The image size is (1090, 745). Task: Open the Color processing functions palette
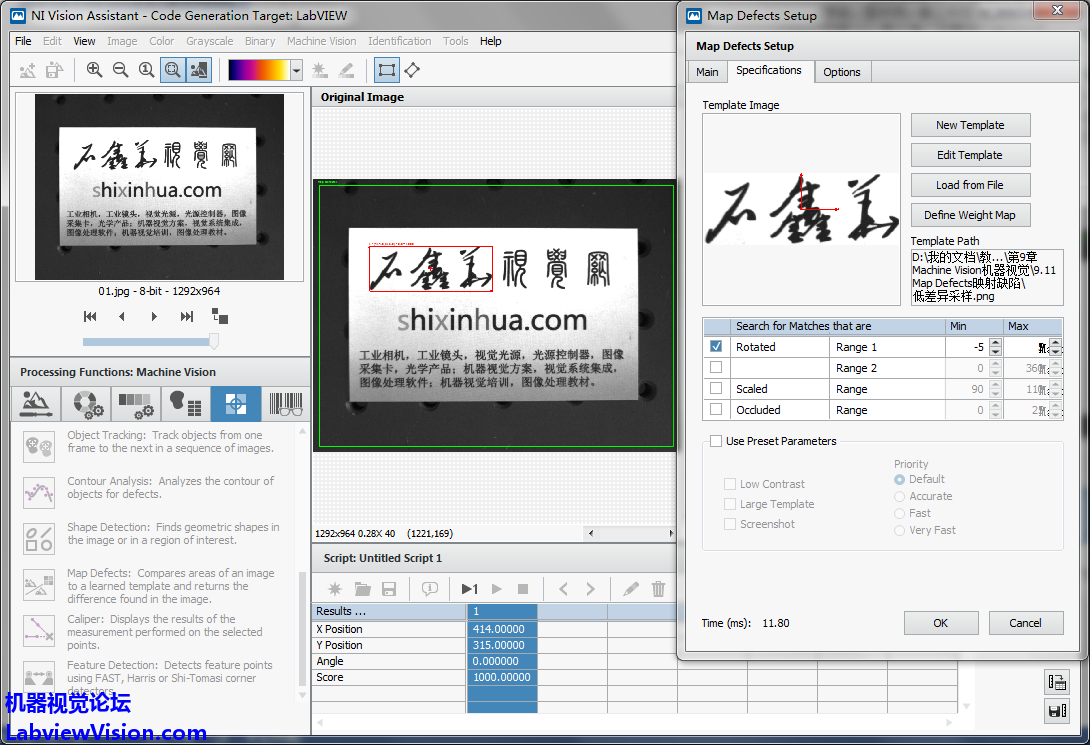pos(85,404)
